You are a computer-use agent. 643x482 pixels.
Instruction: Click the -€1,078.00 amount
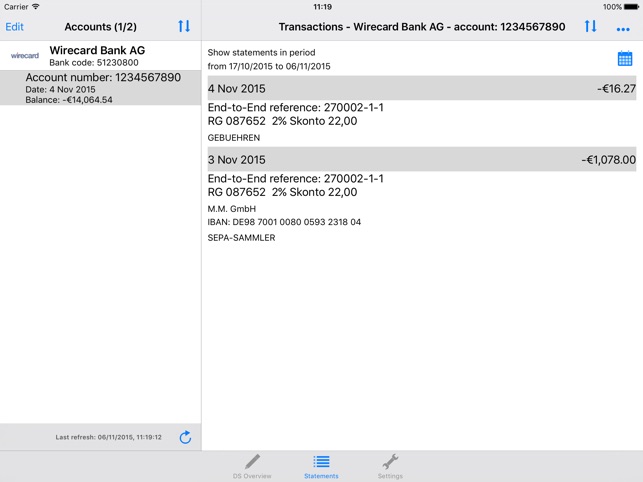(x=609, y=160)
